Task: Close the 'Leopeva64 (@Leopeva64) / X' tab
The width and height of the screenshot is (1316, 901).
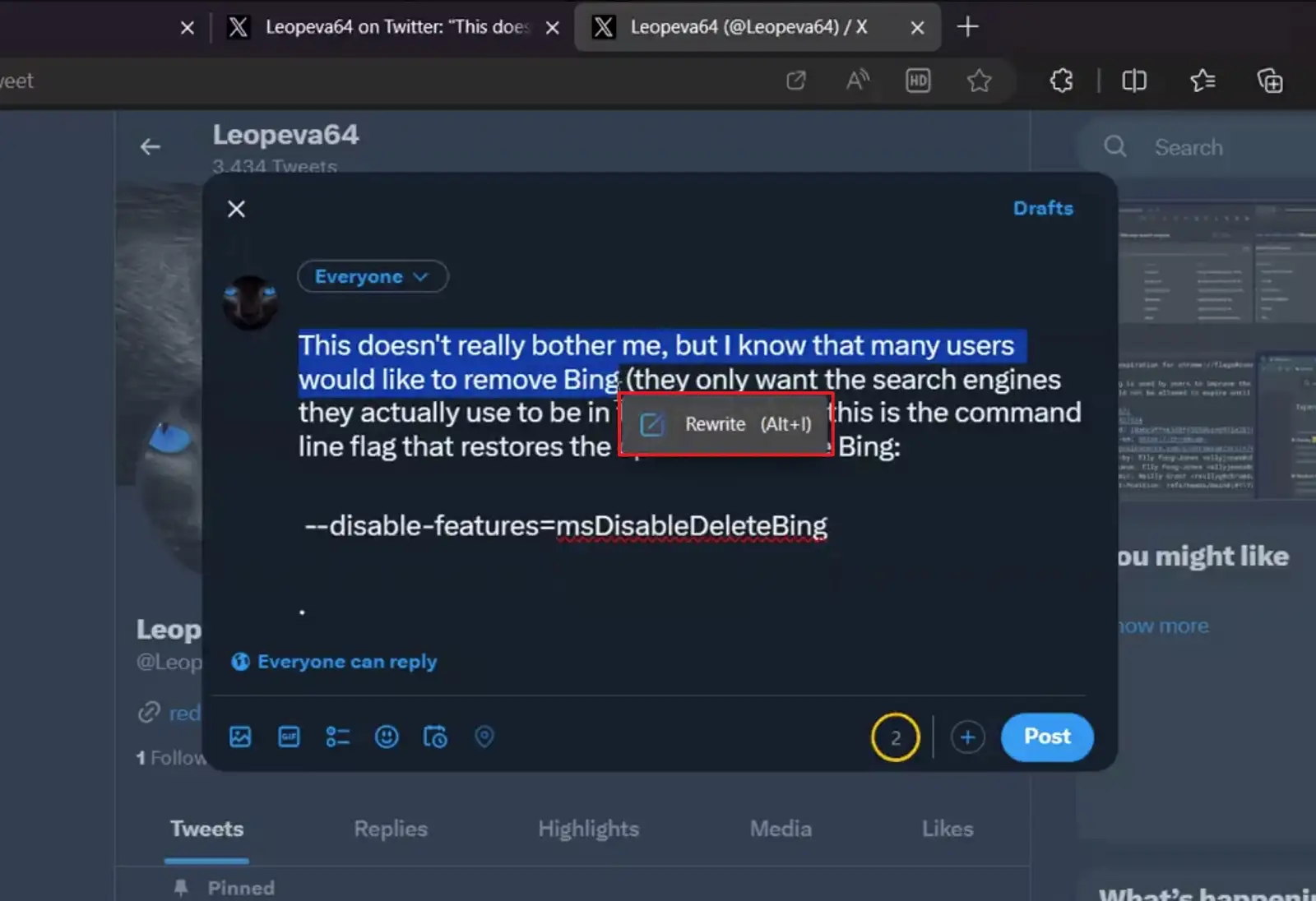Action: click(x=918, y=28)
